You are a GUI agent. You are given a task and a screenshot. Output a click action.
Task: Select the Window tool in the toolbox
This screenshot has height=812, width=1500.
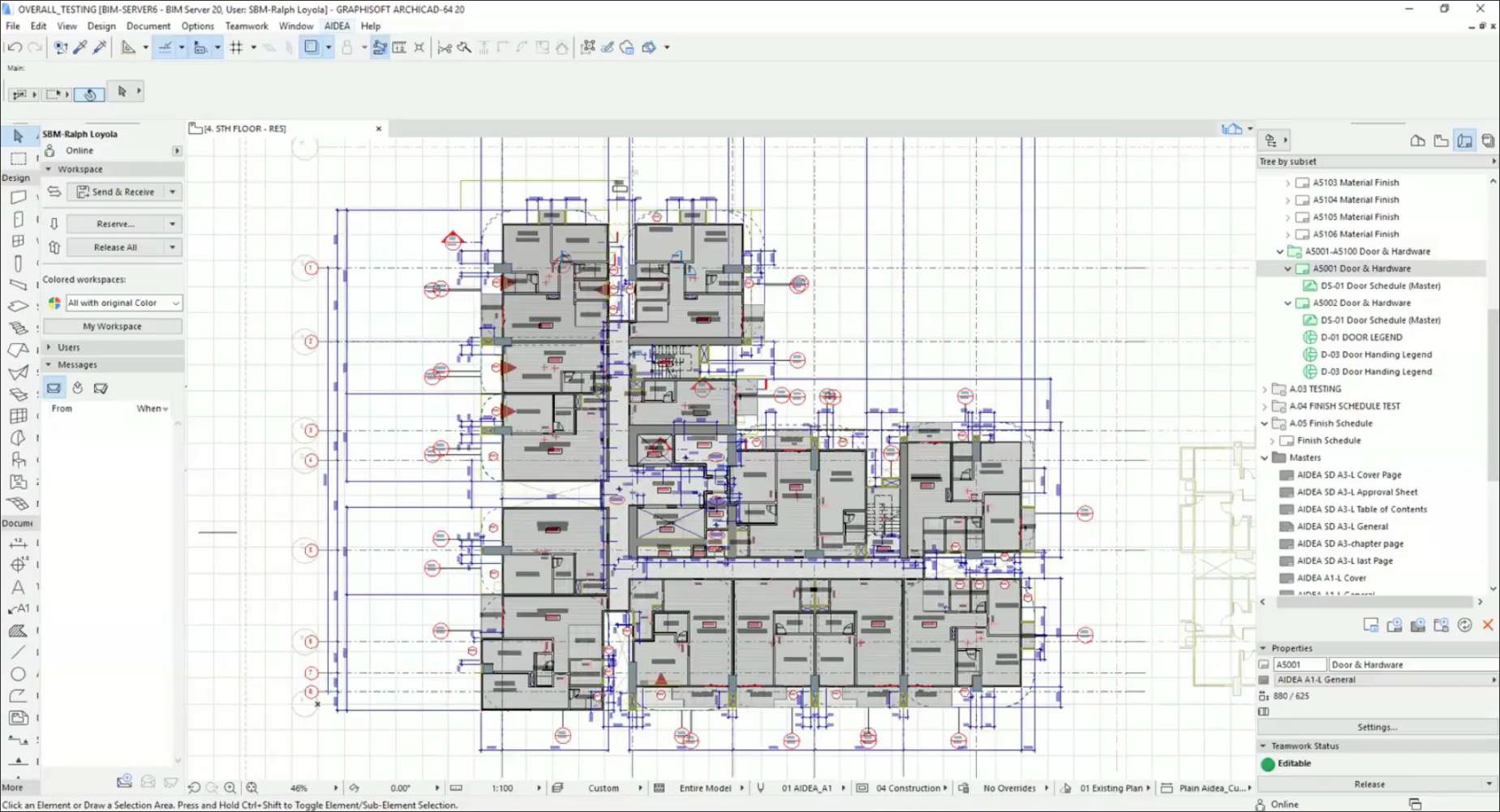tap(18, 241)
